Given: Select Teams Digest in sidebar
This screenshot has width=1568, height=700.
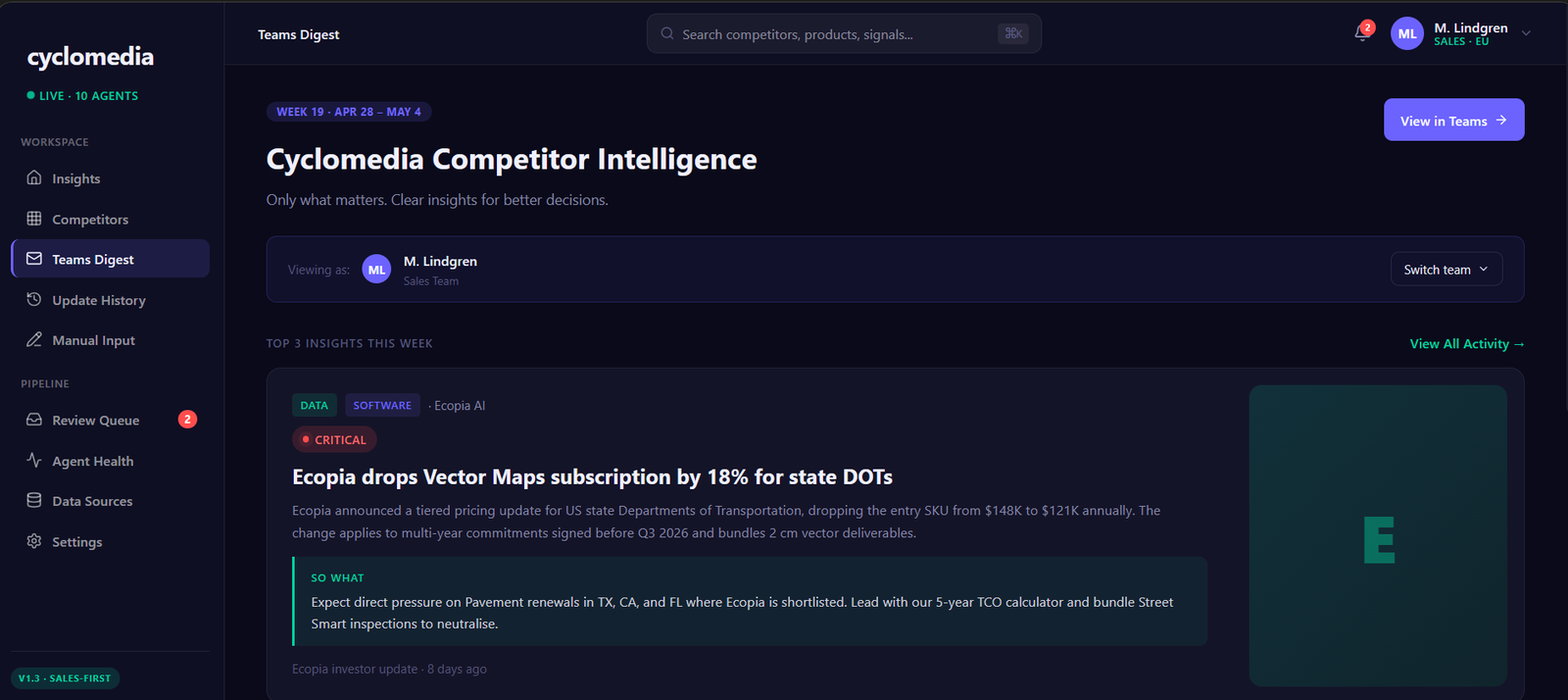Looking at the screenshot, I should (x=110, y=259).
